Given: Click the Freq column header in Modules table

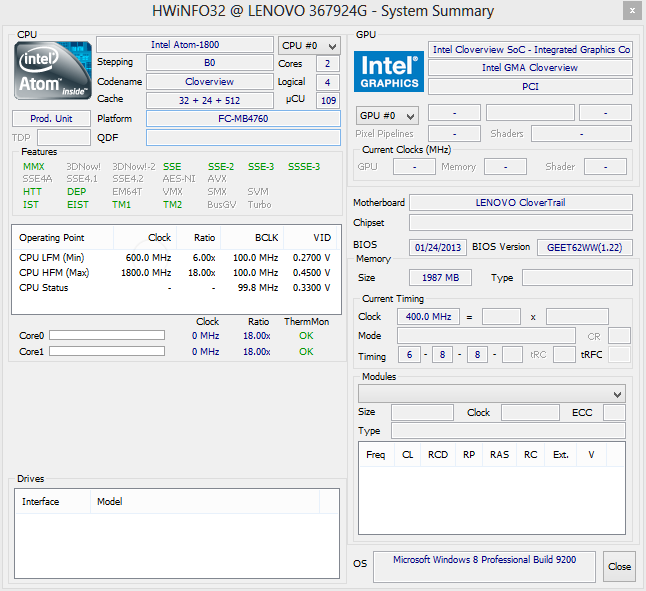Looking at the screenshot, I should click(x=376, y=455).
